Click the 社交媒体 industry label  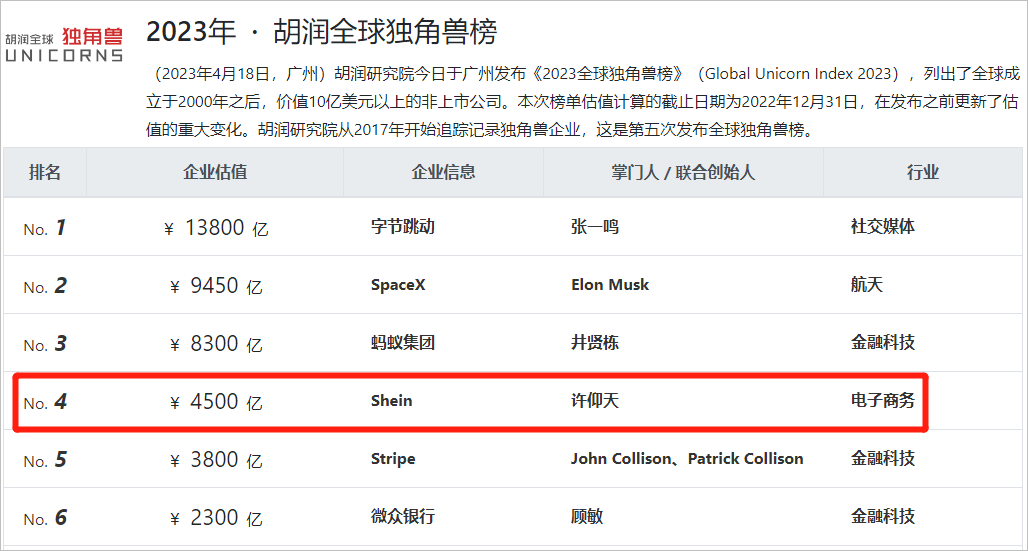coord(883,227)
